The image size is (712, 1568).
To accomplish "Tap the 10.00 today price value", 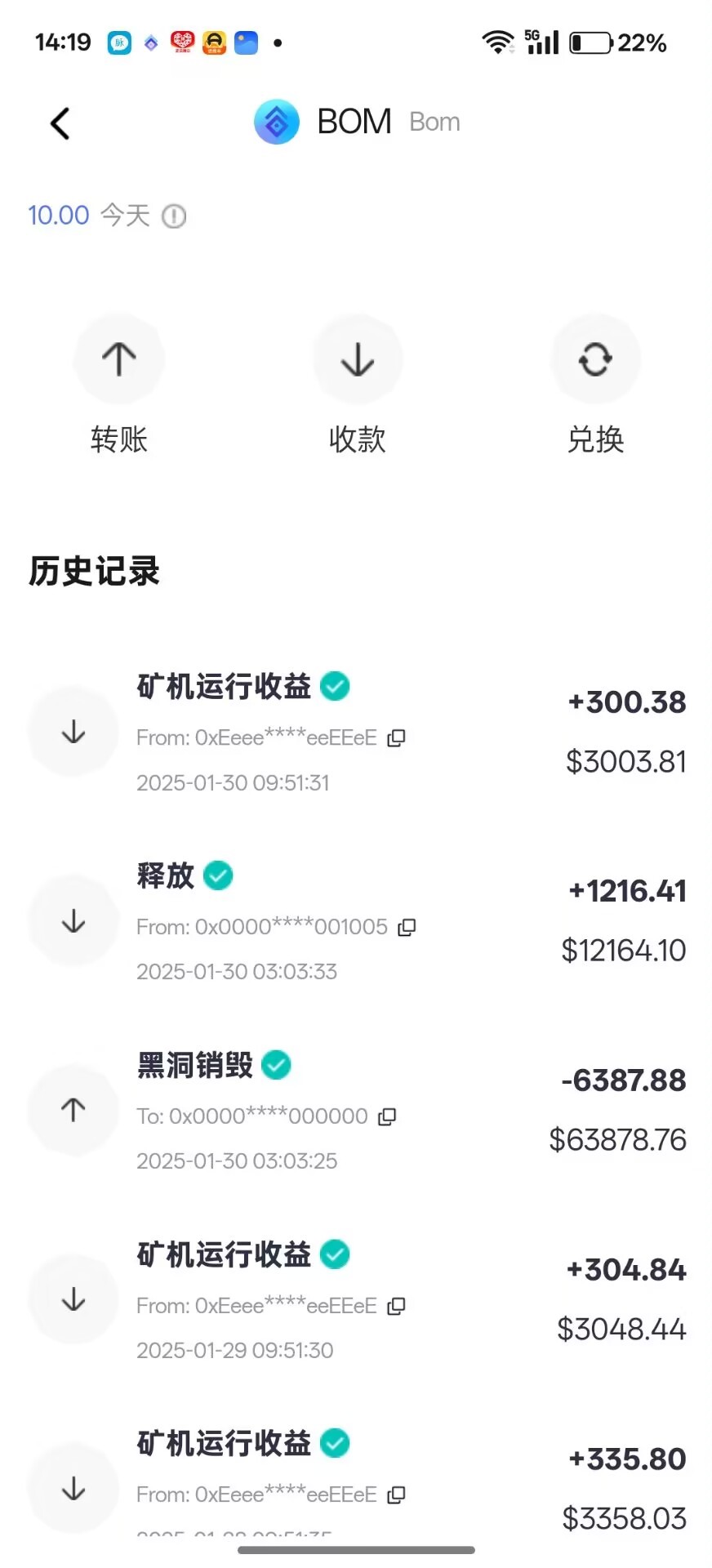I will pos(59,216).
